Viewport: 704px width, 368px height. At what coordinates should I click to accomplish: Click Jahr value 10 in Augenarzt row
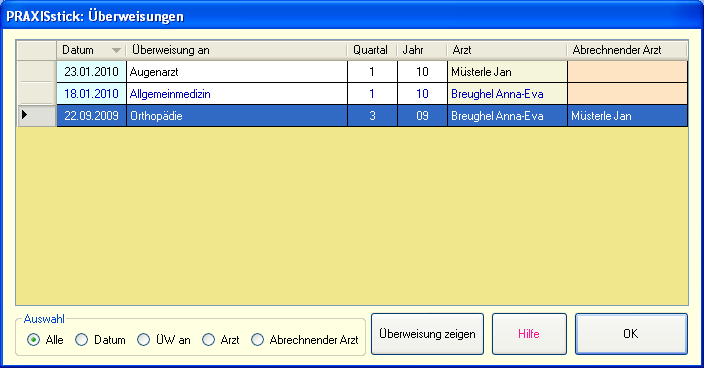[x=422, y=72]
